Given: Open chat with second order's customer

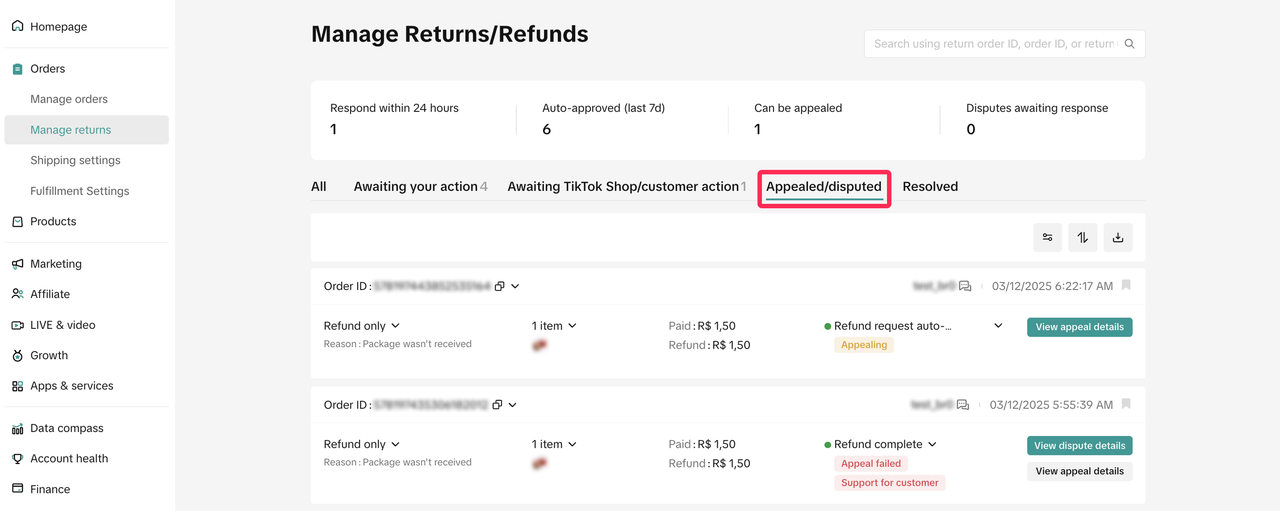Looking at the screenshot, I should click(x=963, y=405).
